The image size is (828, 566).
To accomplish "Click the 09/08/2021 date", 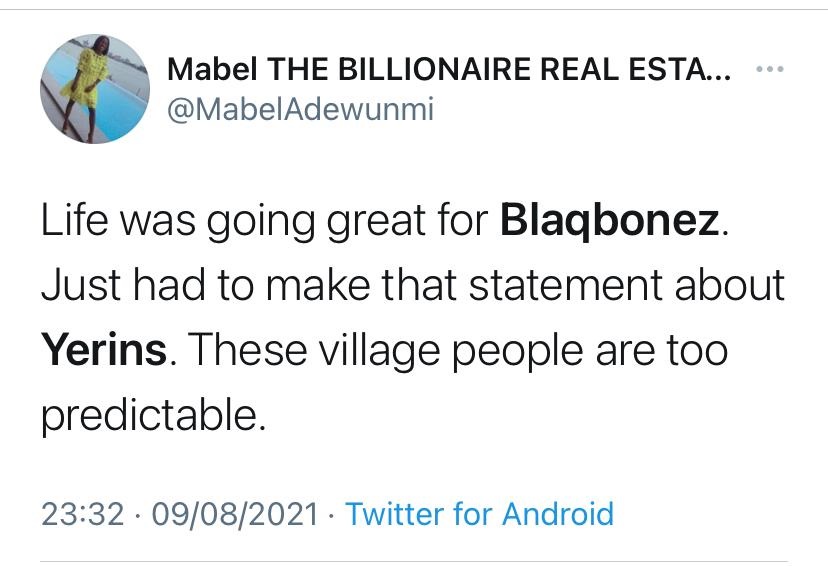I will (236, 514).
